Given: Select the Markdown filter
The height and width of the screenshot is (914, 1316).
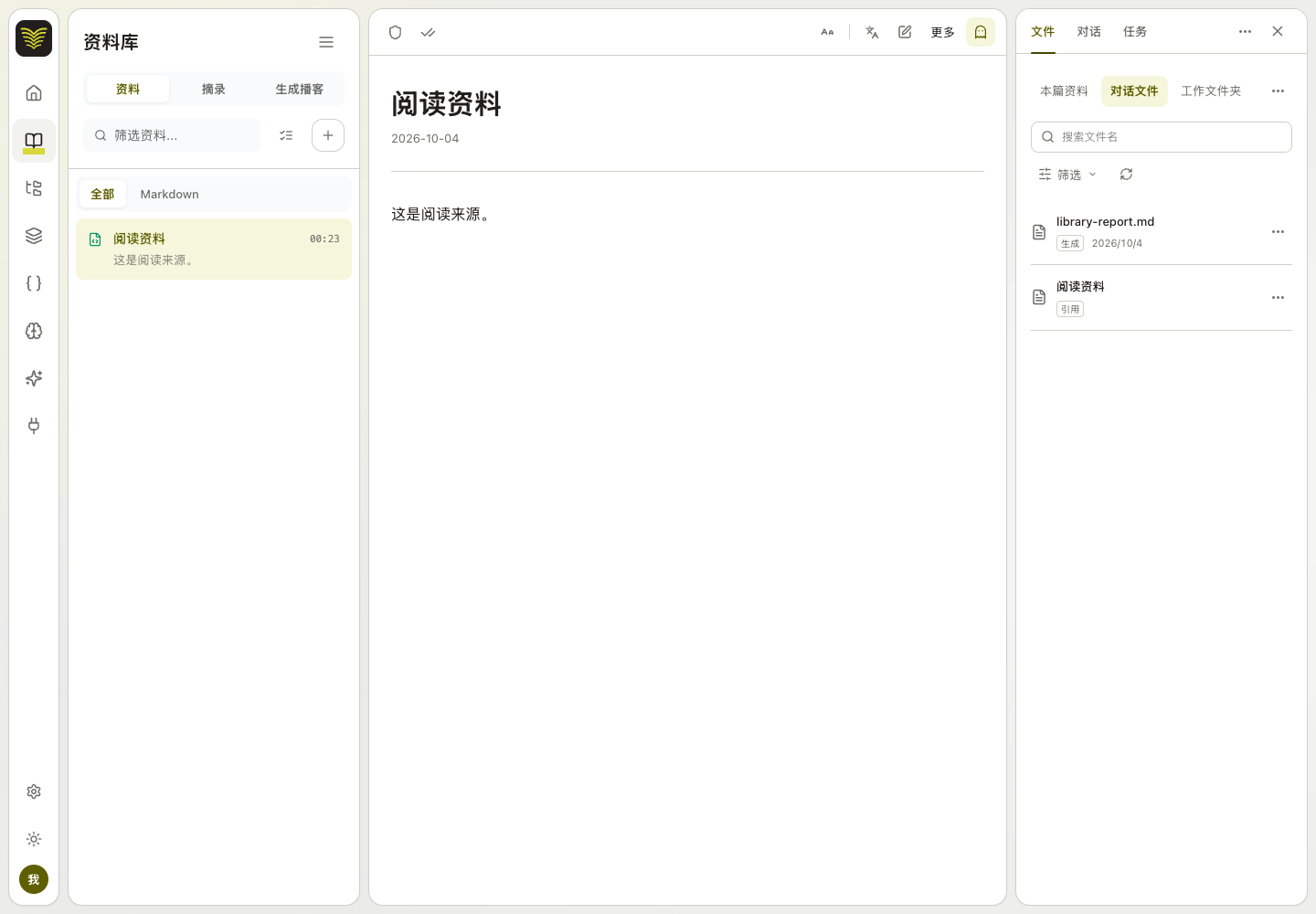Looking at the screenshot, I should (169, 194).
